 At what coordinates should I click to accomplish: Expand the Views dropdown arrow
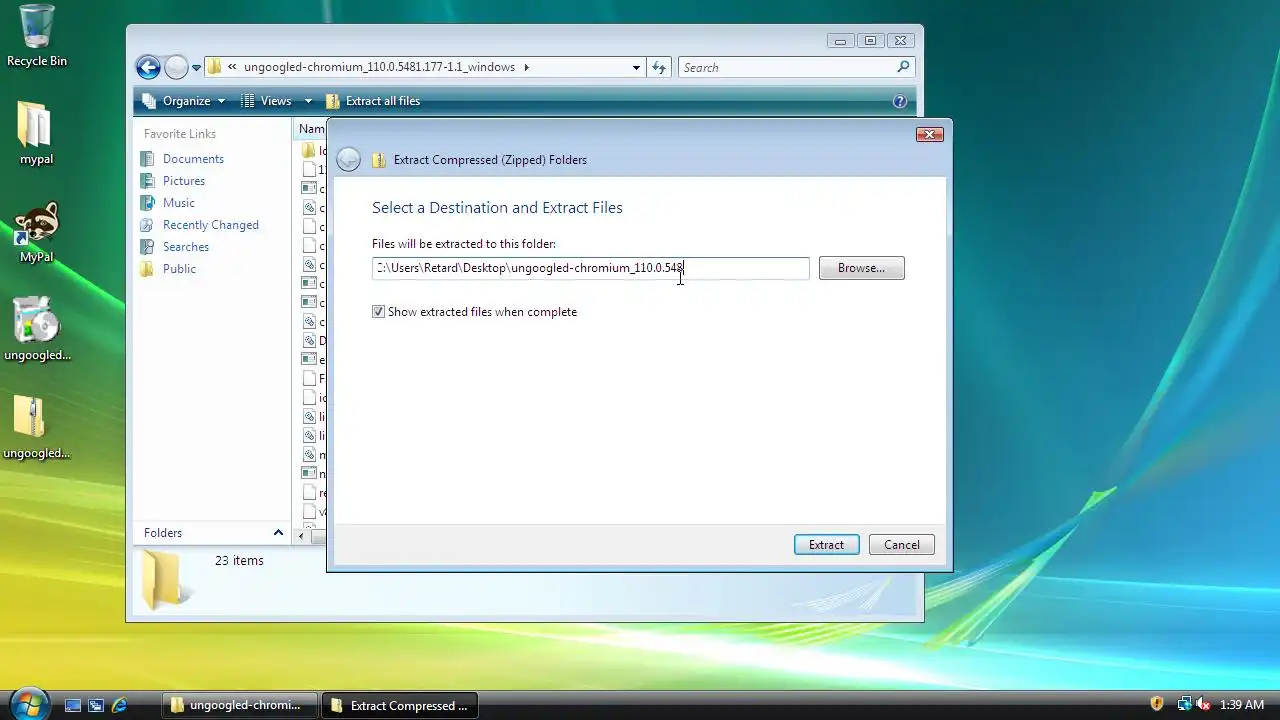308,101
